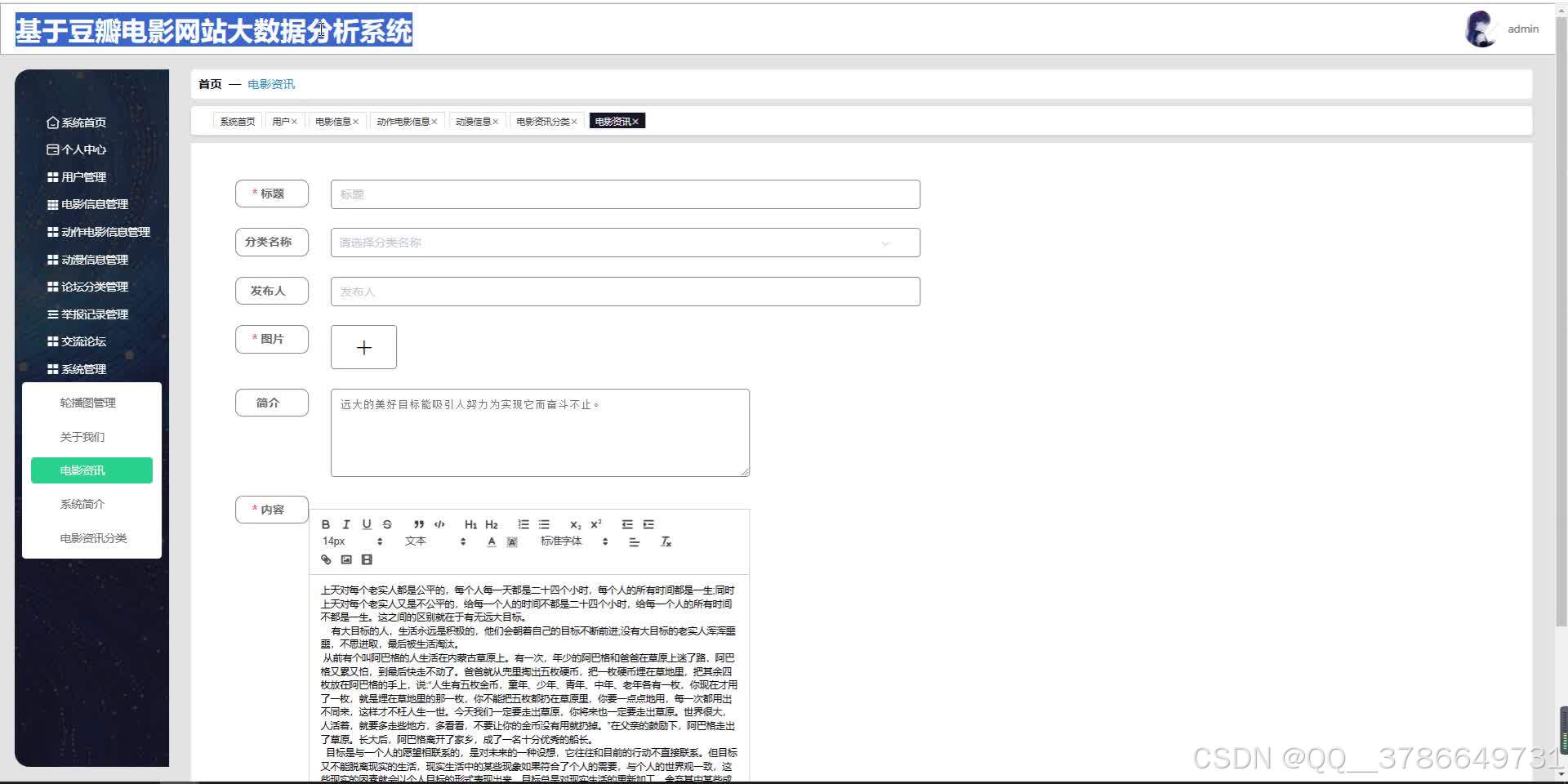The height and width of the screenshot is (784, 1568).
Task: Apply Heading 1 style
Action: point(470,524)
